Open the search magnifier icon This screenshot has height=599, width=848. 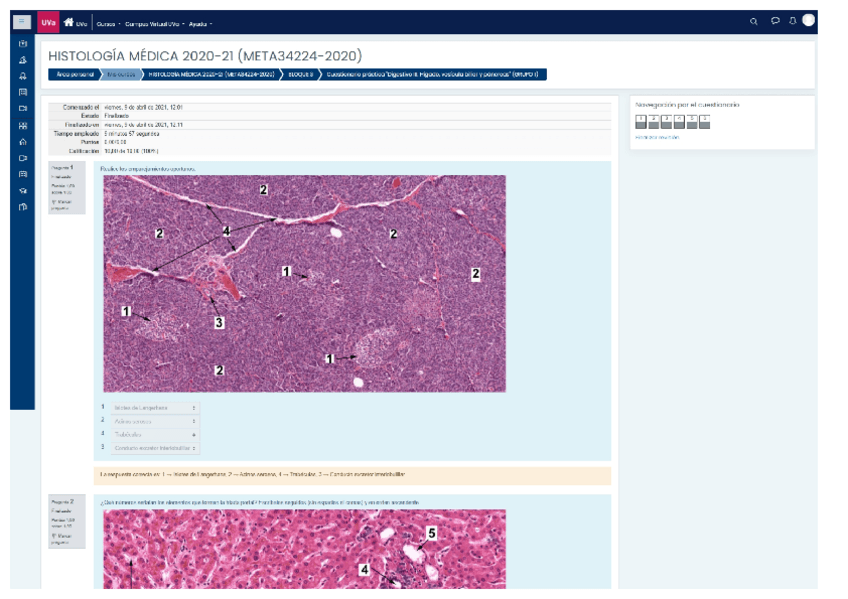753,22
